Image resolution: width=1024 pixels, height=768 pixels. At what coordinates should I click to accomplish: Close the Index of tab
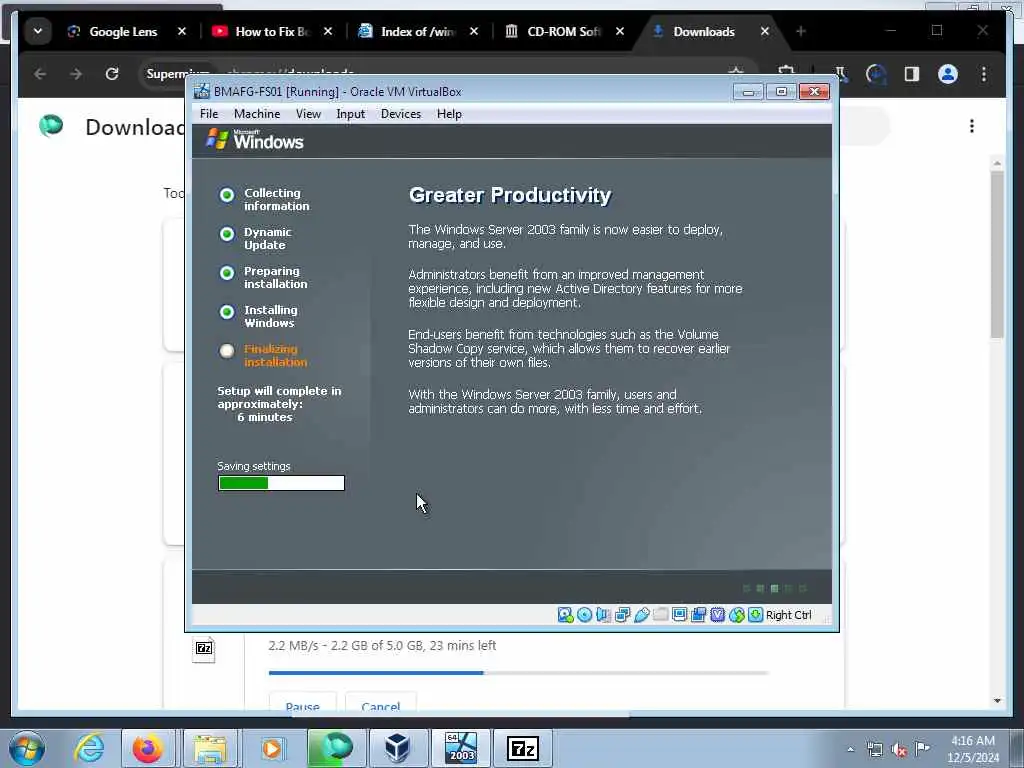(474, 31)
